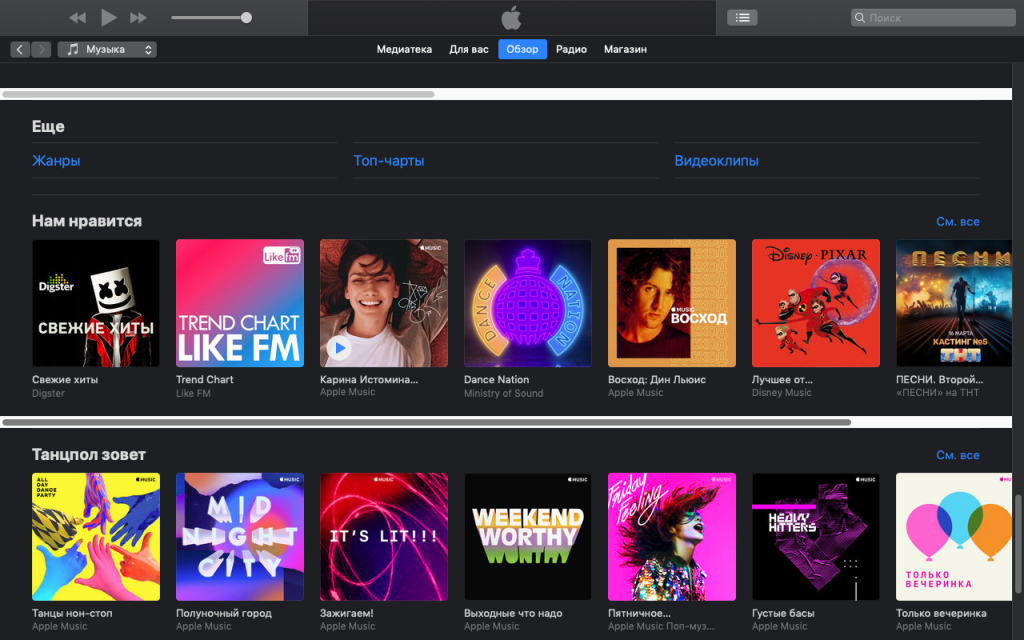Click the volume slider knob
Image resolution: width=1024 pixels, height=640 pixels.
[246, 18]
